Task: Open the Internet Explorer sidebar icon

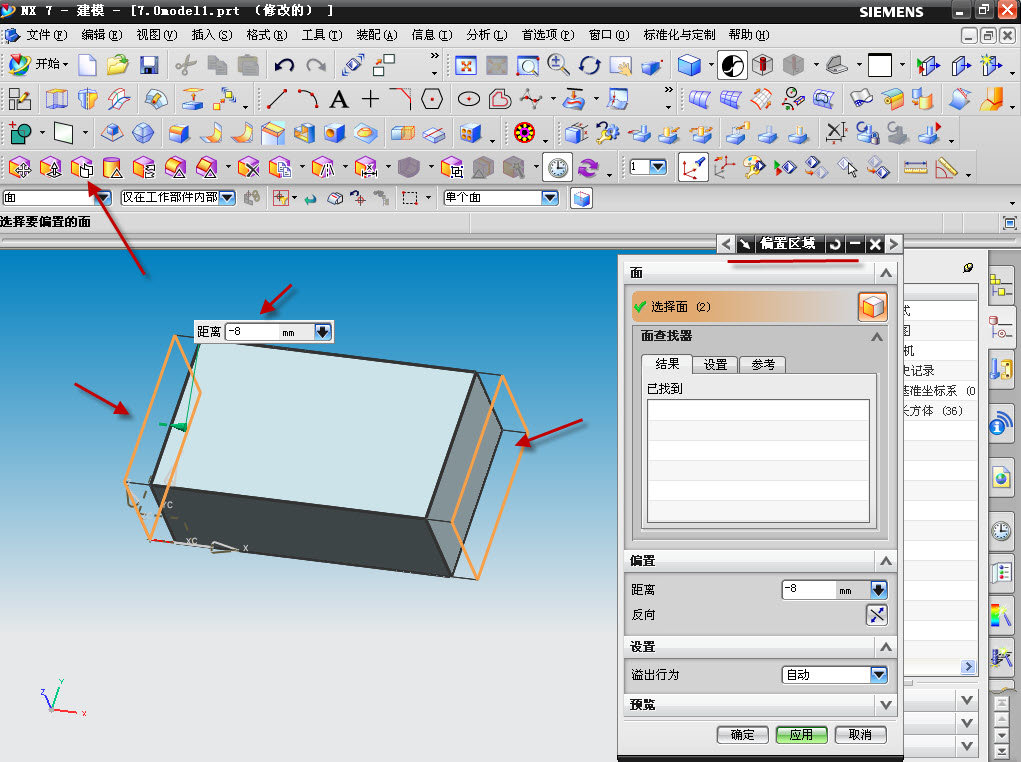Action: [1001, 479]
